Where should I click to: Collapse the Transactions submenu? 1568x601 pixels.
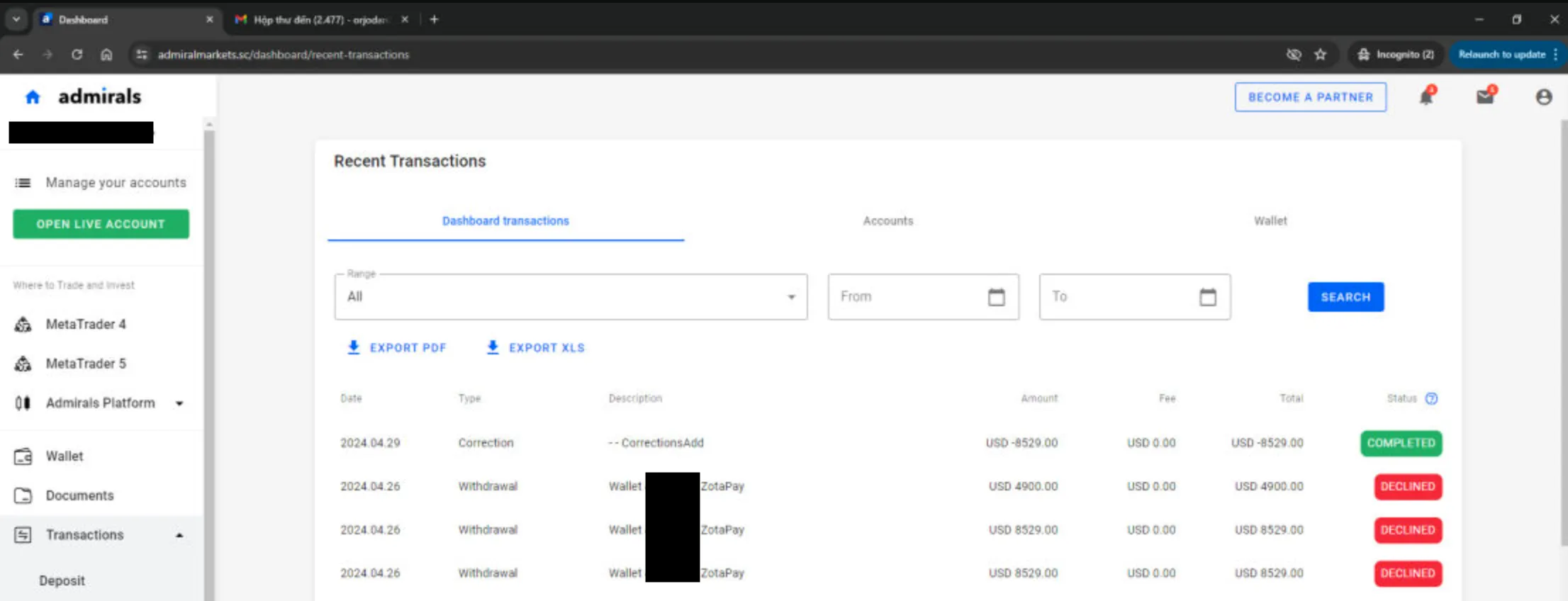pyautogui.click(x=179, y=535)
